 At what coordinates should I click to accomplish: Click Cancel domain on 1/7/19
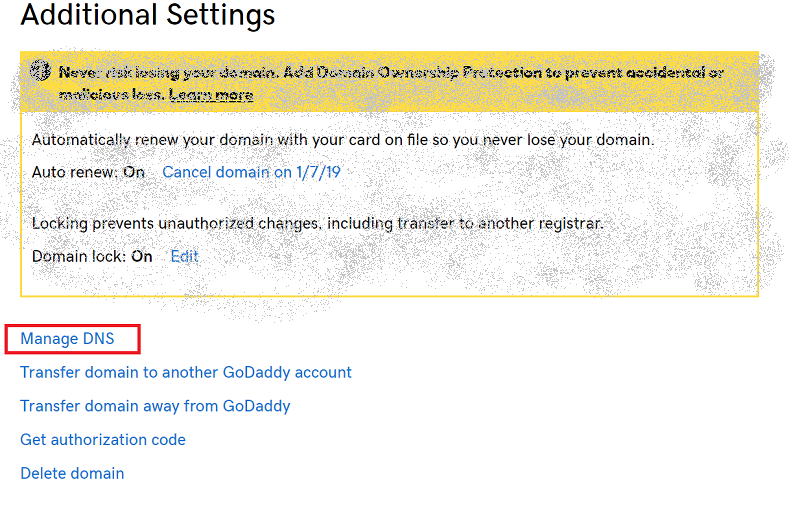[x=252, y=172]
